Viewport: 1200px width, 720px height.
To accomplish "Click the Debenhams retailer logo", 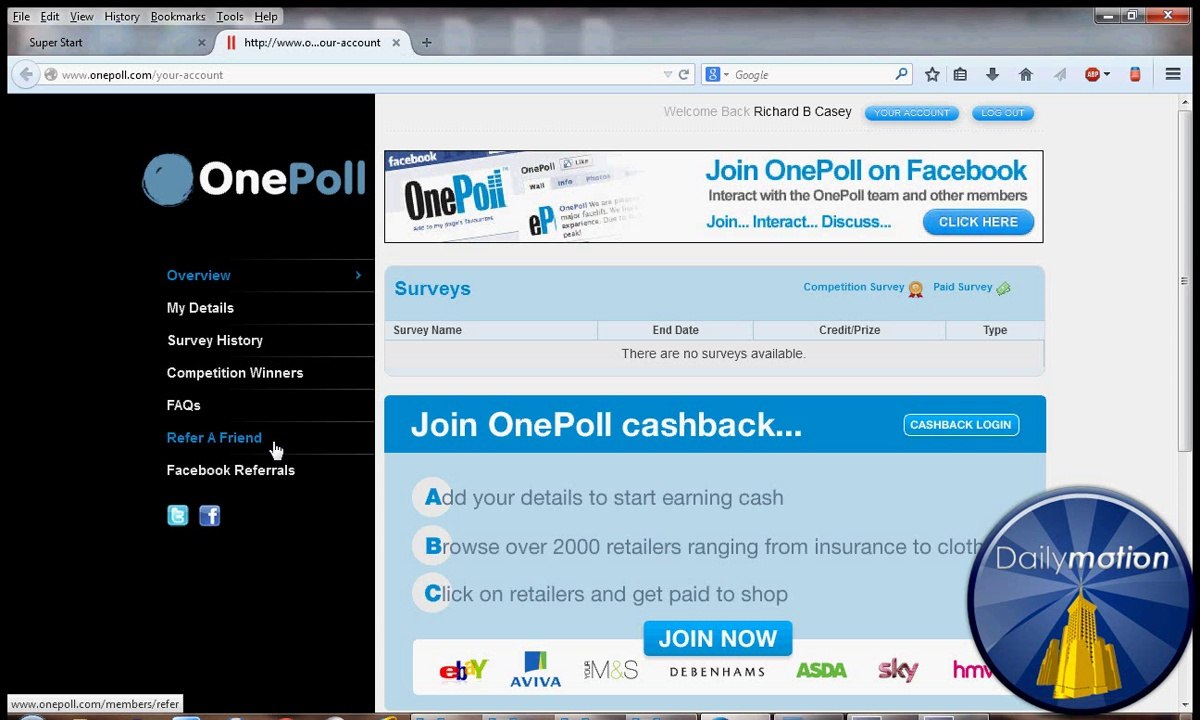I will pyautogui.click(x=717, y=672).
